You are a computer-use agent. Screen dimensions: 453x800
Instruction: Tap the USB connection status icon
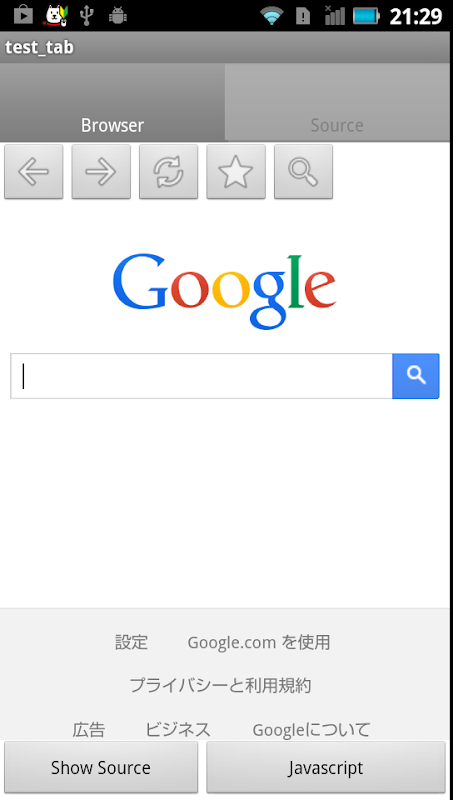point(87,15)
